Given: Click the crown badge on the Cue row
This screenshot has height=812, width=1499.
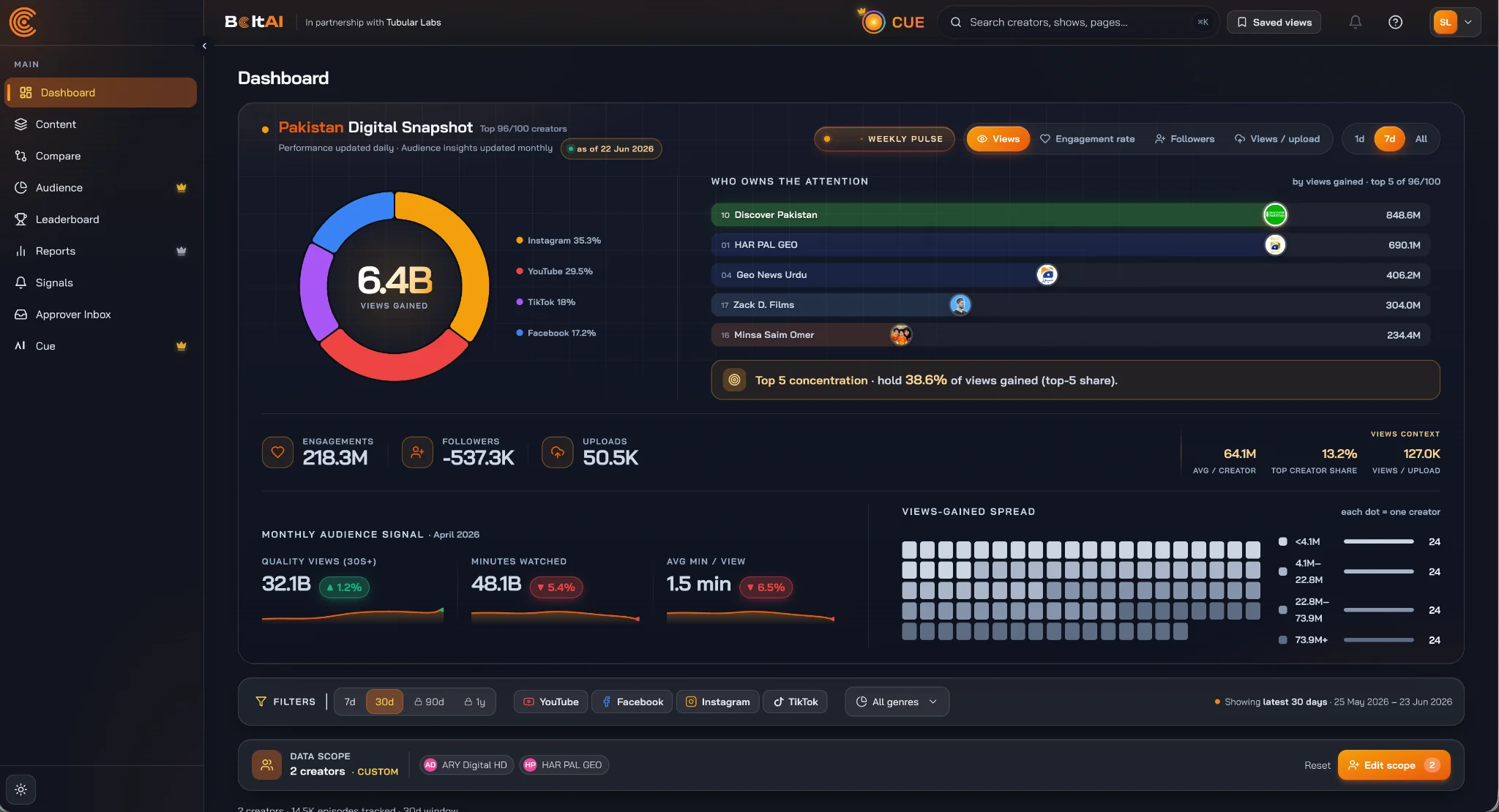Looking at the screenshot, I should (181, 346).
